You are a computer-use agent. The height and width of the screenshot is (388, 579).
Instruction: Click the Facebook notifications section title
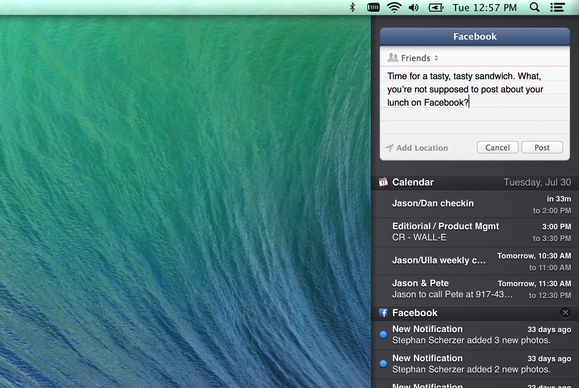click(x=414, y=313)
